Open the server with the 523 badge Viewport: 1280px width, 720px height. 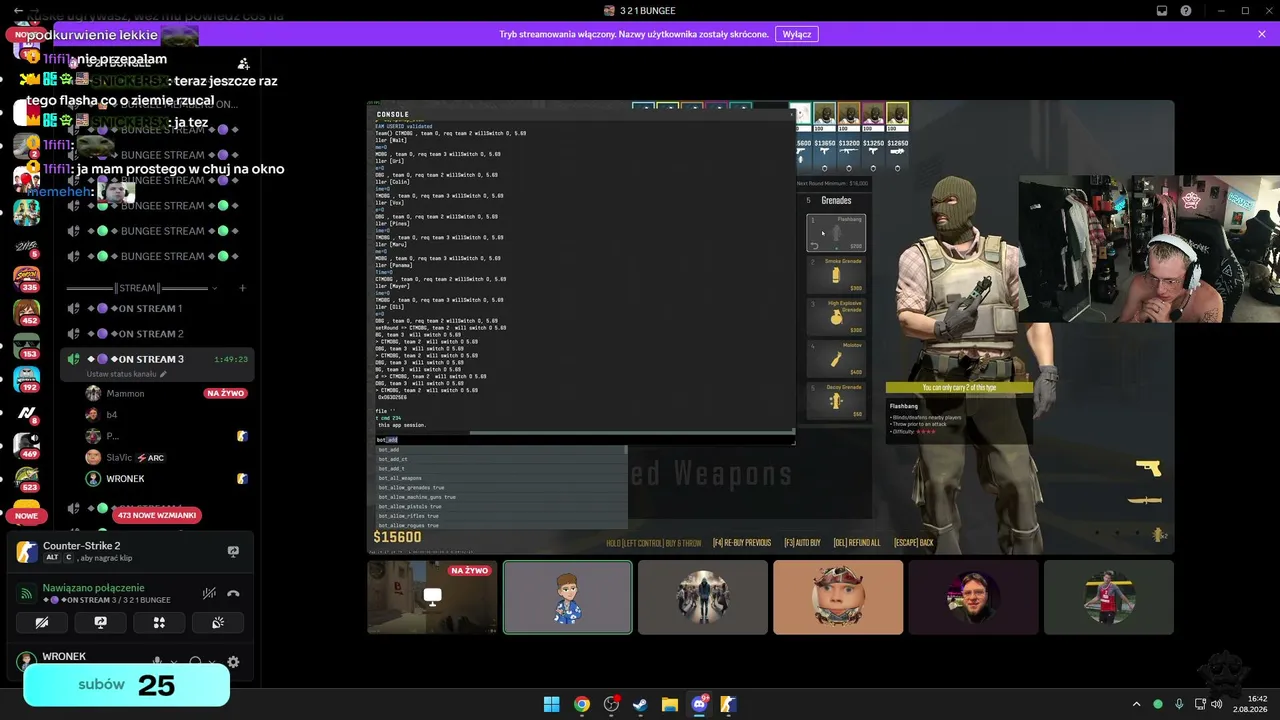[26, 479]
